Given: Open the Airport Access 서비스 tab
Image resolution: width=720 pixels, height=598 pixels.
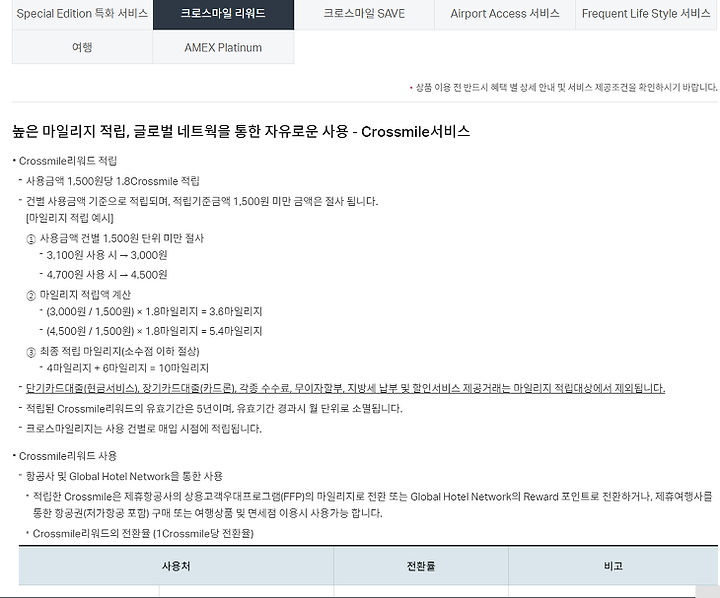Looking at the screenshot, I should click(x=505, y=14).
